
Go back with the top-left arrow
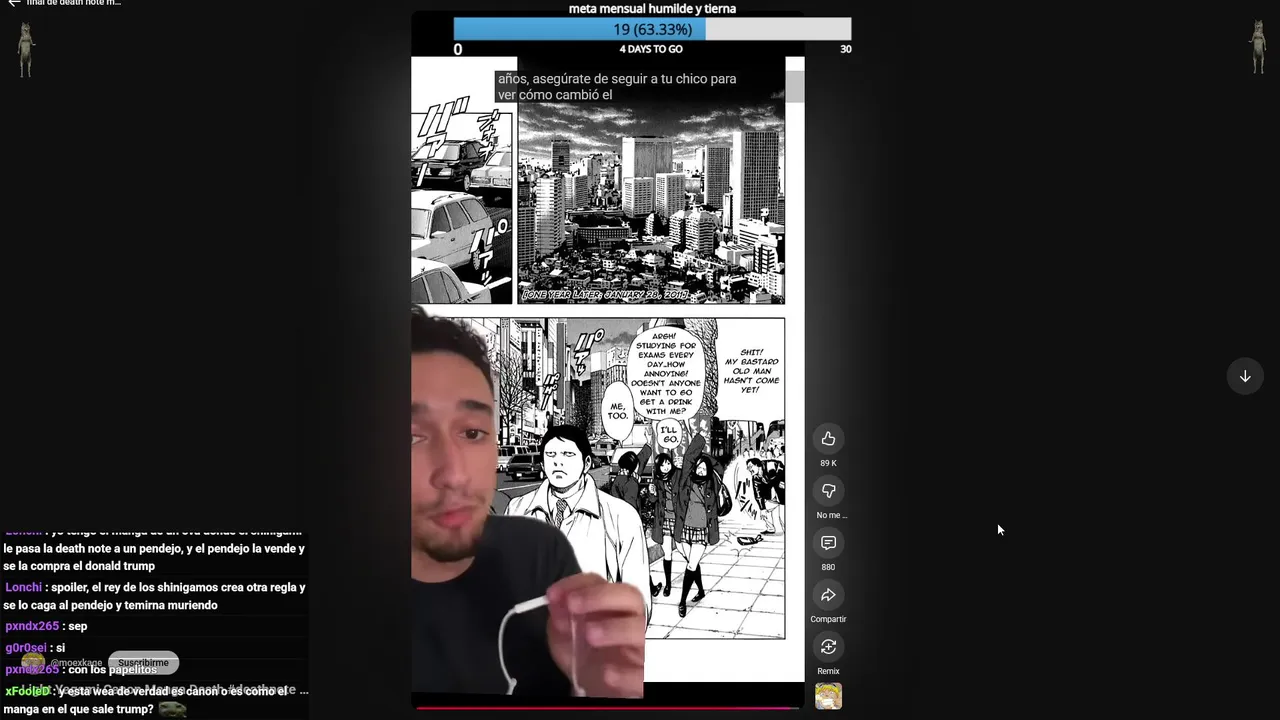(x=14, y=4)
